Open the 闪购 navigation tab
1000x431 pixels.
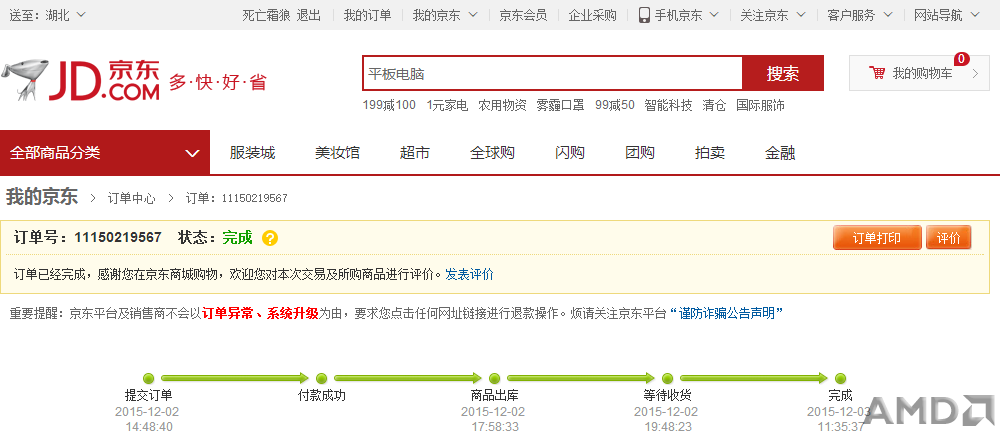[570, 153]
